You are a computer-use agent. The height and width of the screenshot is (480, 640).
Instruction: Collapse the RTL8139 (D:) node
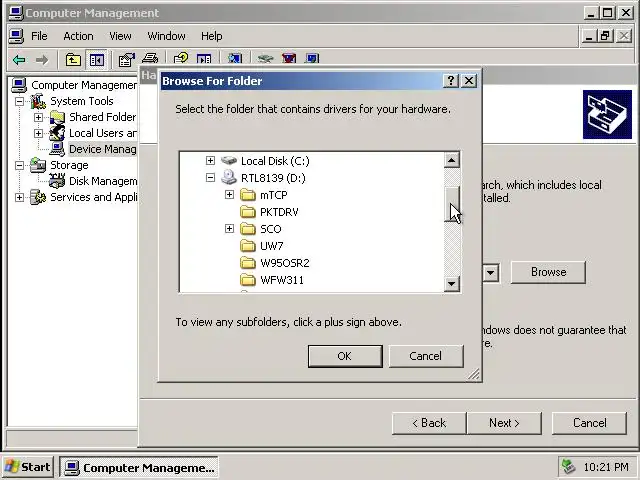tap(210, 178)
